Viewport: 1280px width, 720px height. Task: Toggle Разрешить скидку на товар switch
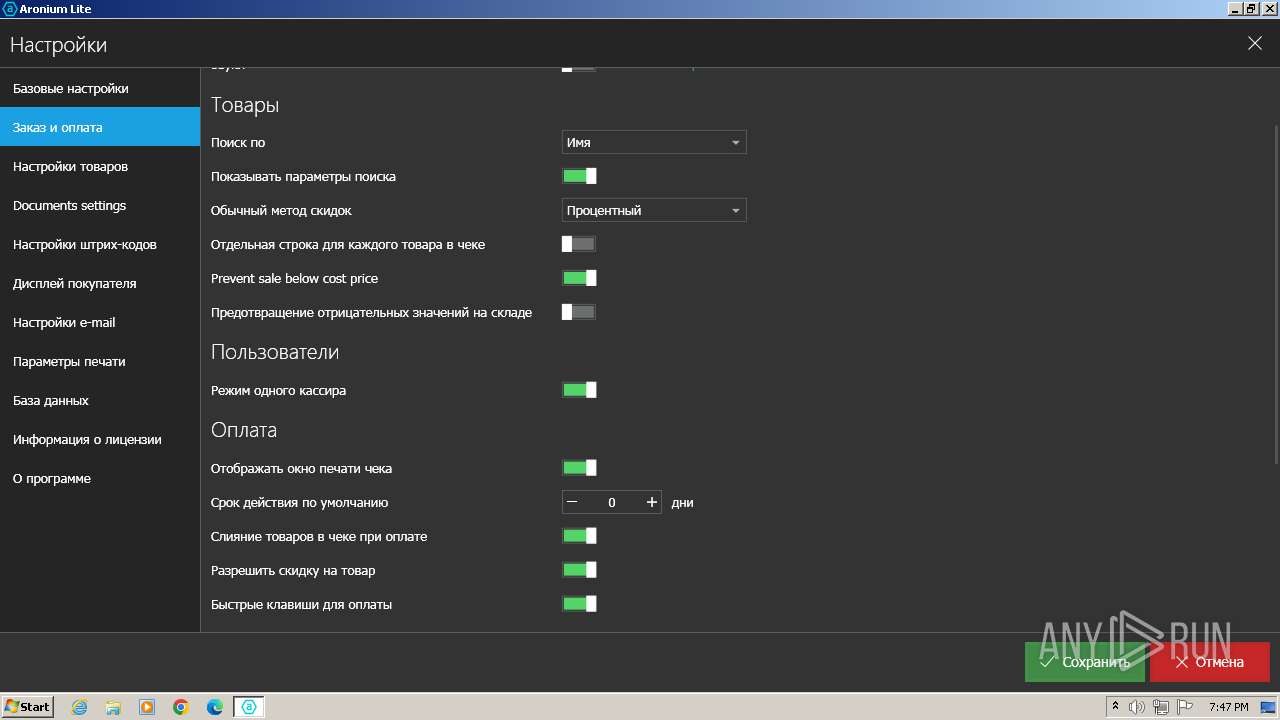(x=579, y=570)
